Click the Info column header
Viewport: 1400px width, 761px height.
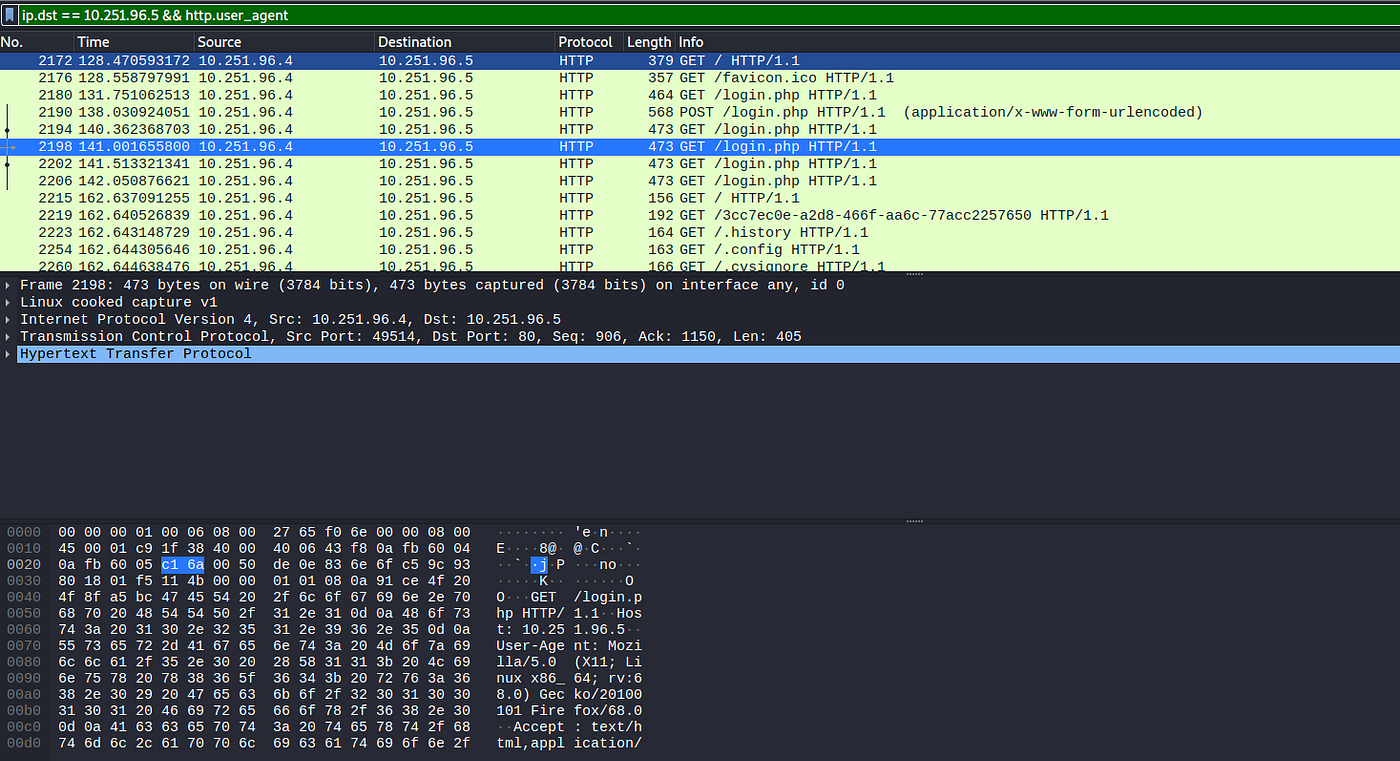pyautogui.click(x=690, y=42)
